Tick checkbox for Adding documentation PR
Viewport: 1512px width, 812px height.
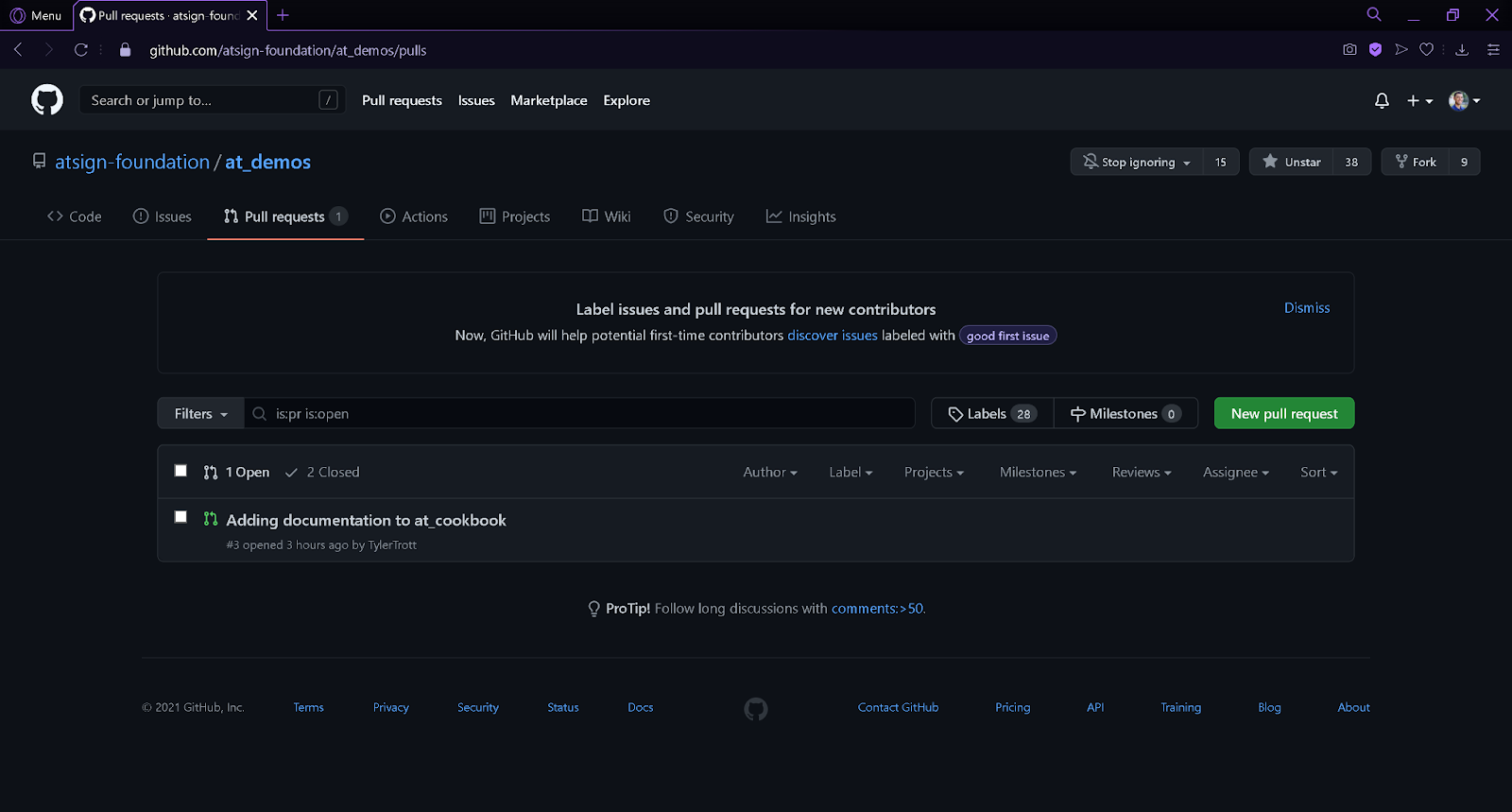click(180, 516)
